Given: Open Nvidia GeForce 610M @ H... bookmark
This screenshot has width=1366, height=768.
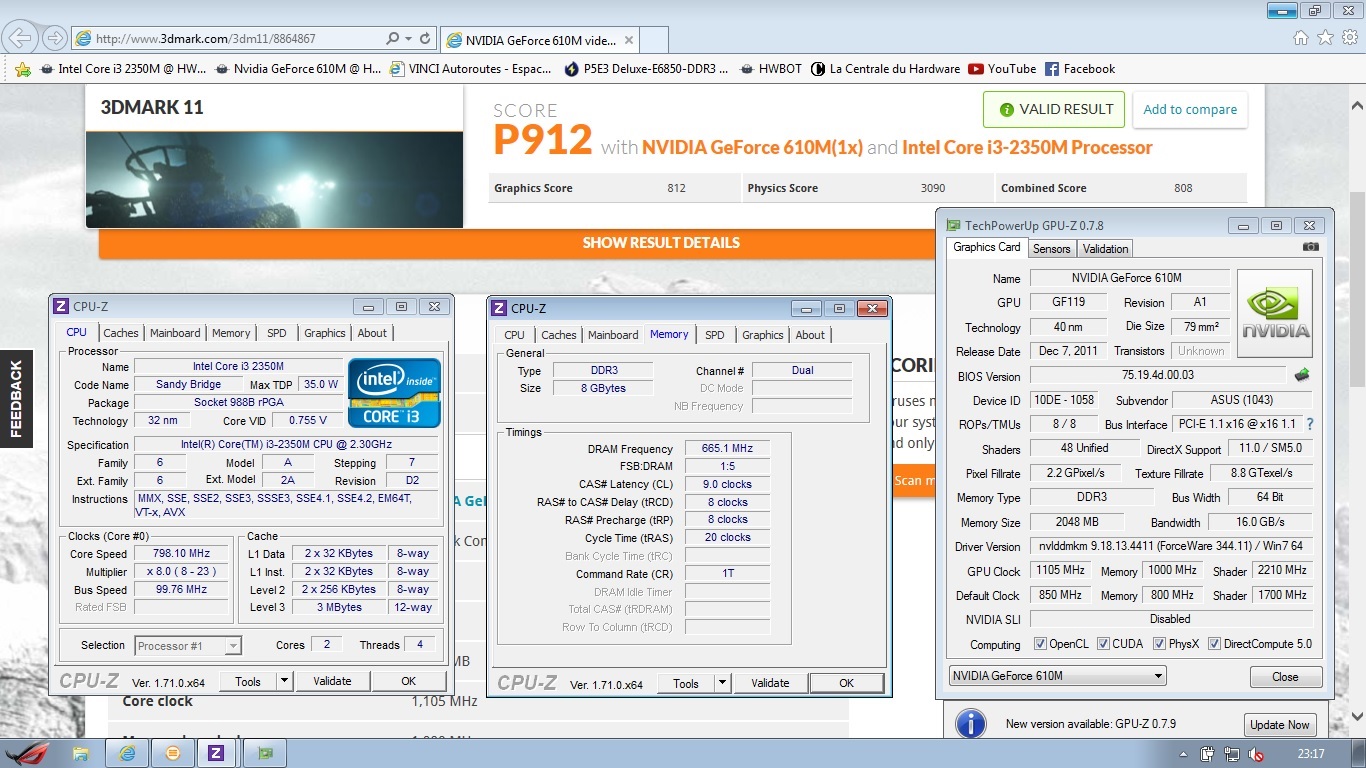Looking at the screenshot, I should [298, 69].
